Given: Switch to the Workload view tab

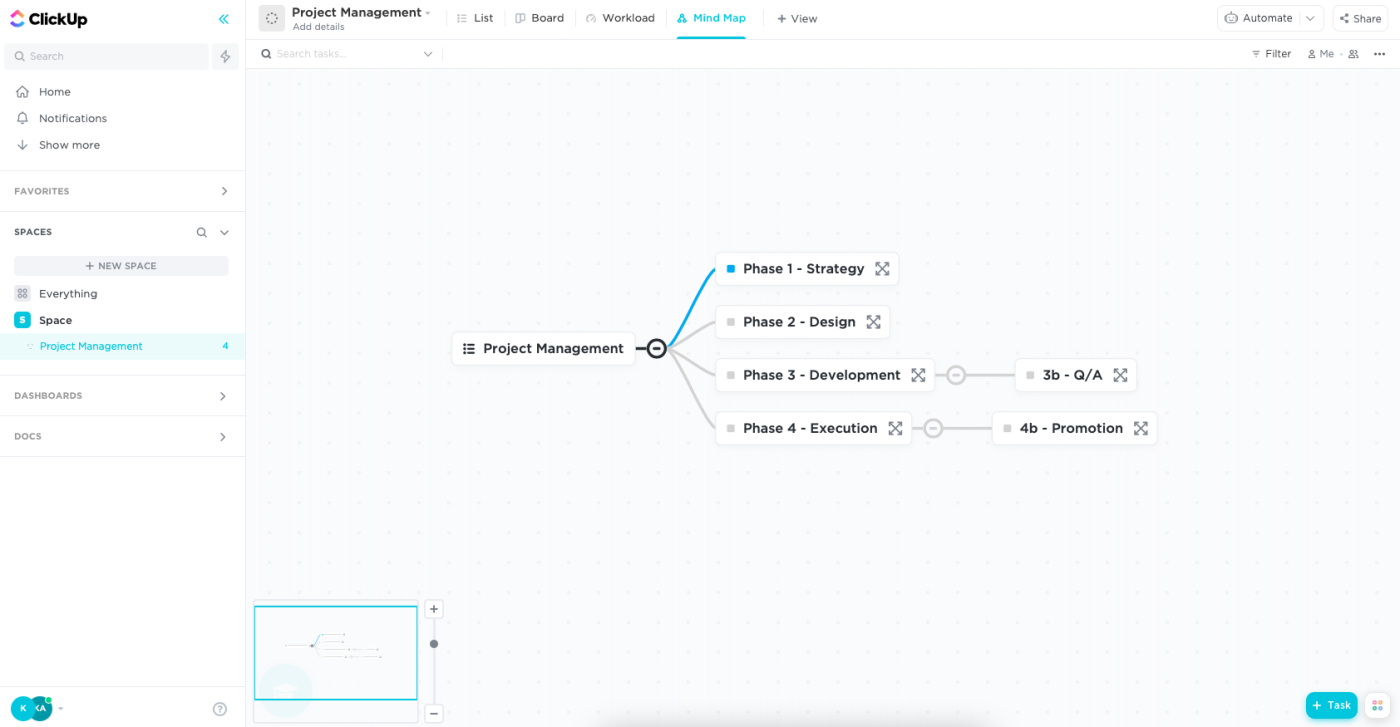Looking at the screenshot, I should click(x=620, y=18).
